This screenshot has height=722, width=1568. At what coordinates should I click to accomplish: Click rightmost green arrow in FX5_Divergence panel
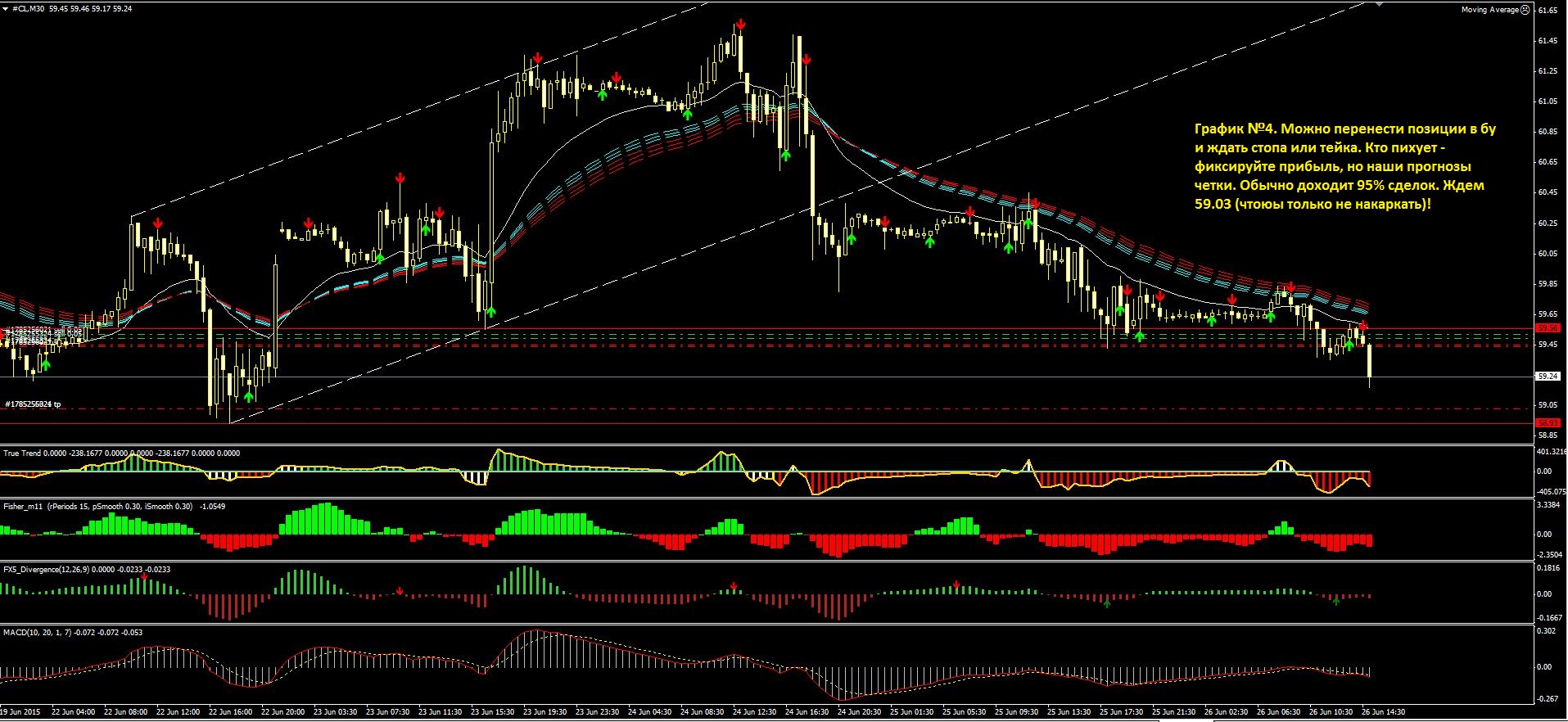[x=1336, y=601]
